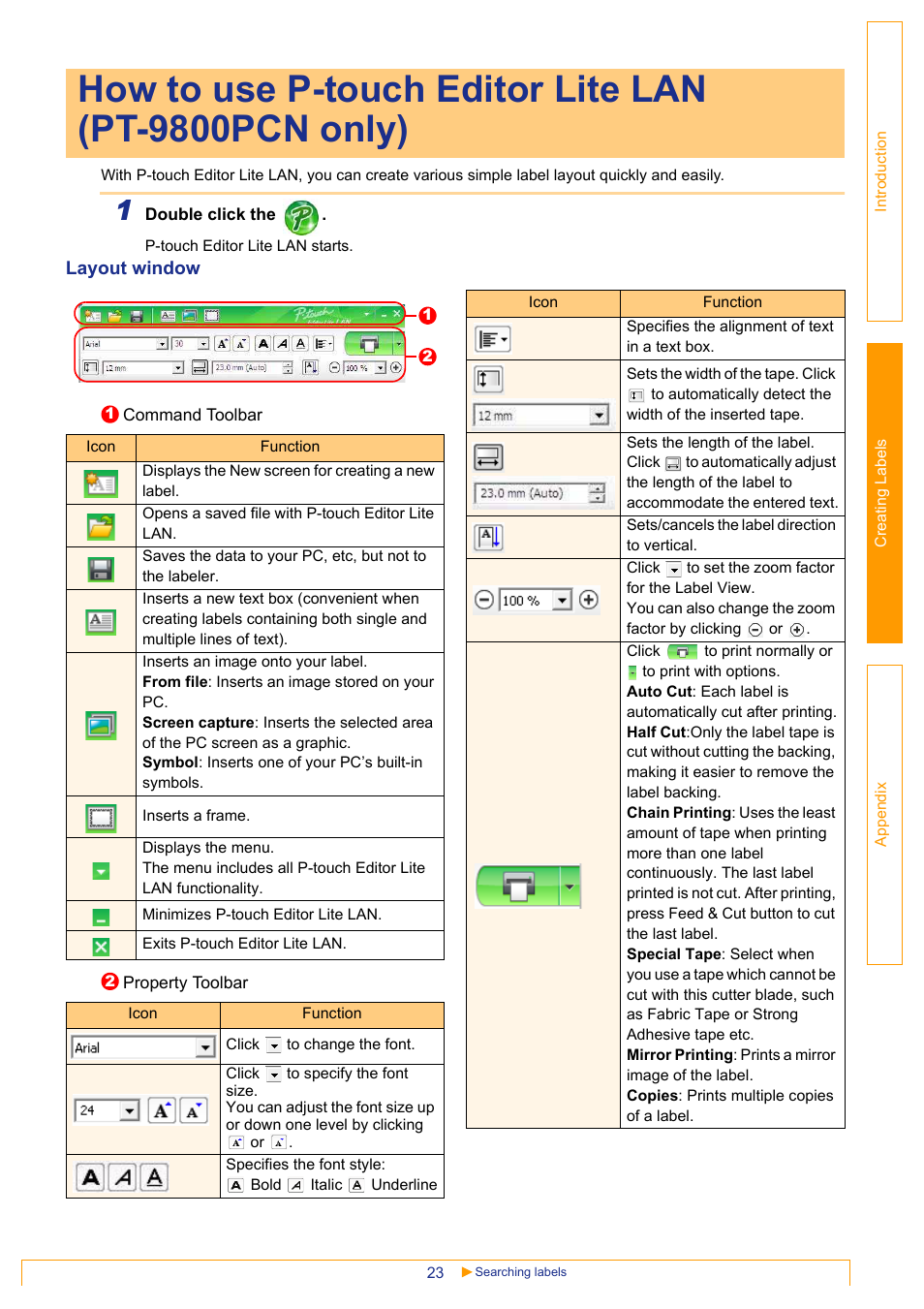Follow the 'Searching labels' link in the footer

point(520,1272)
